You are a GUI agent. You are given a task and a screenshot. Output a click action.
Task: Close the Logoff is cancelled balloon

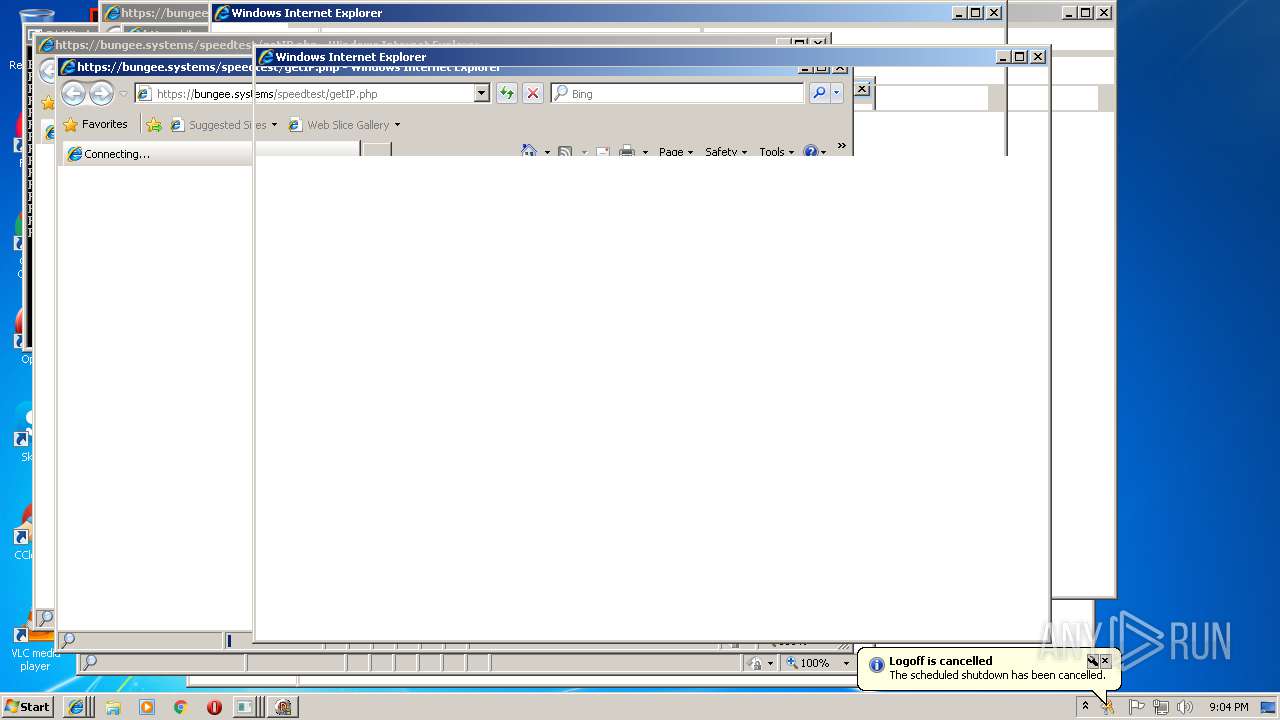point(1105,661)
